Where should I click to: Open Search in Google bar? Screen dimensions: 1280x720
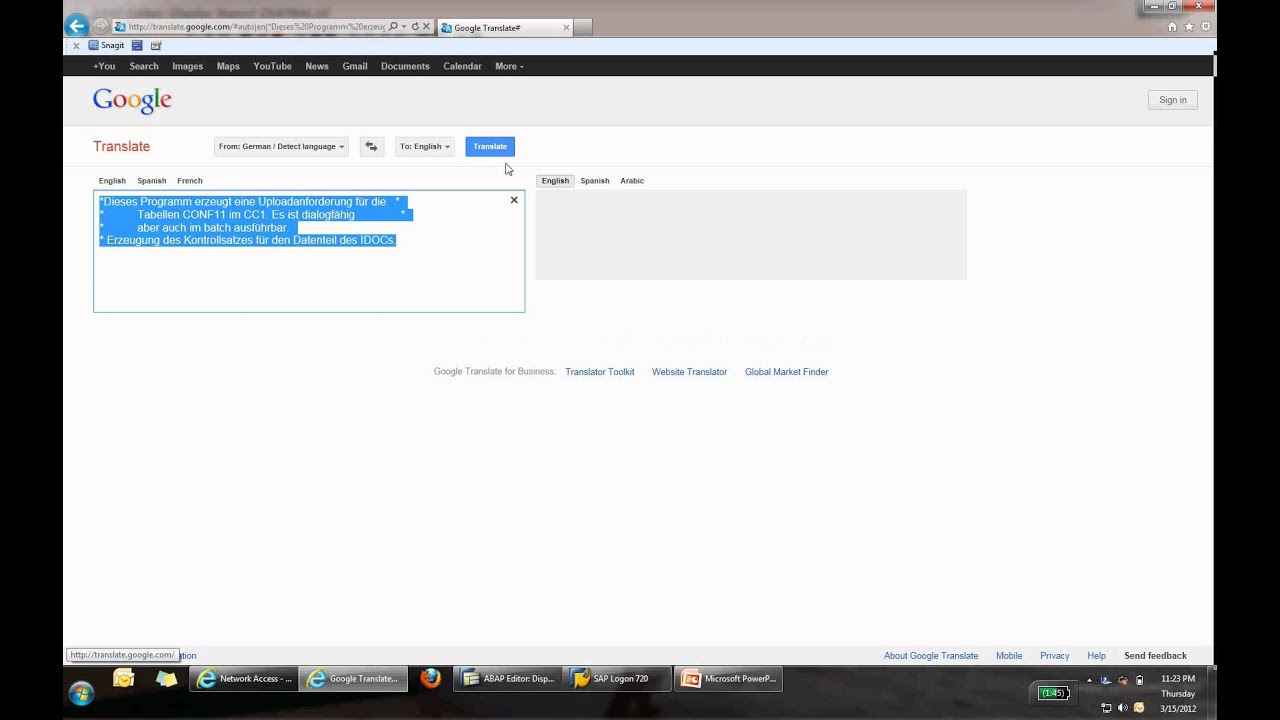[144, 66]
